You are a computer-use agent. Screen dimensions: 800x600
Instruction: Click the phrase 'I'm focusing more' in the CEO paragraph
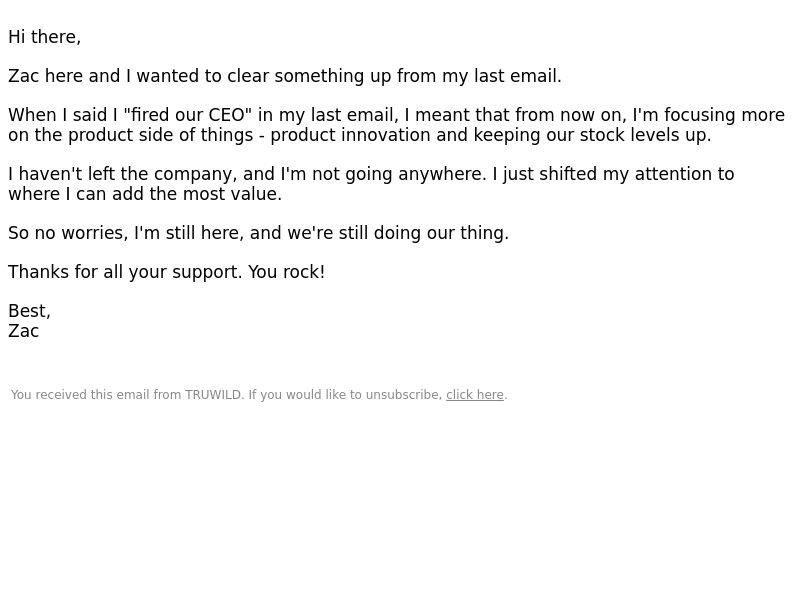point(709,115)
